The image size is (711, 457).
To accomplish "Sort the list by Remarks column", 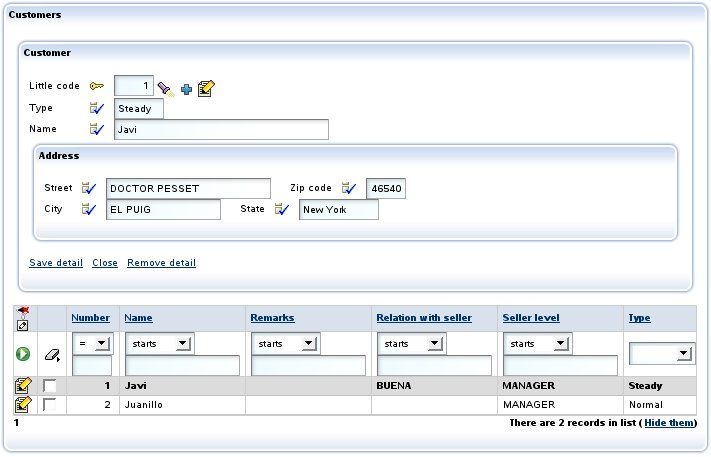I will pyautogui.click(x=272, y=318).
